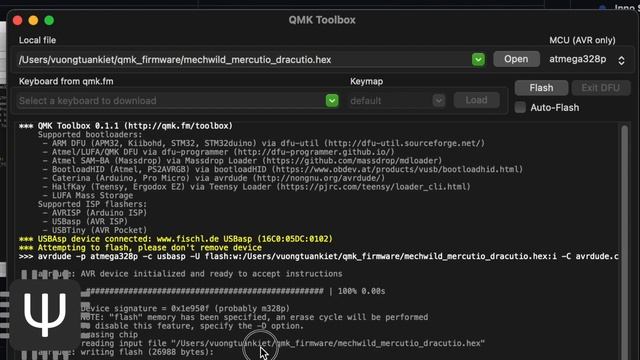This screenshot has width=640, height=360.
Task: Click the green zoom window button
Action: click(49, 20)
